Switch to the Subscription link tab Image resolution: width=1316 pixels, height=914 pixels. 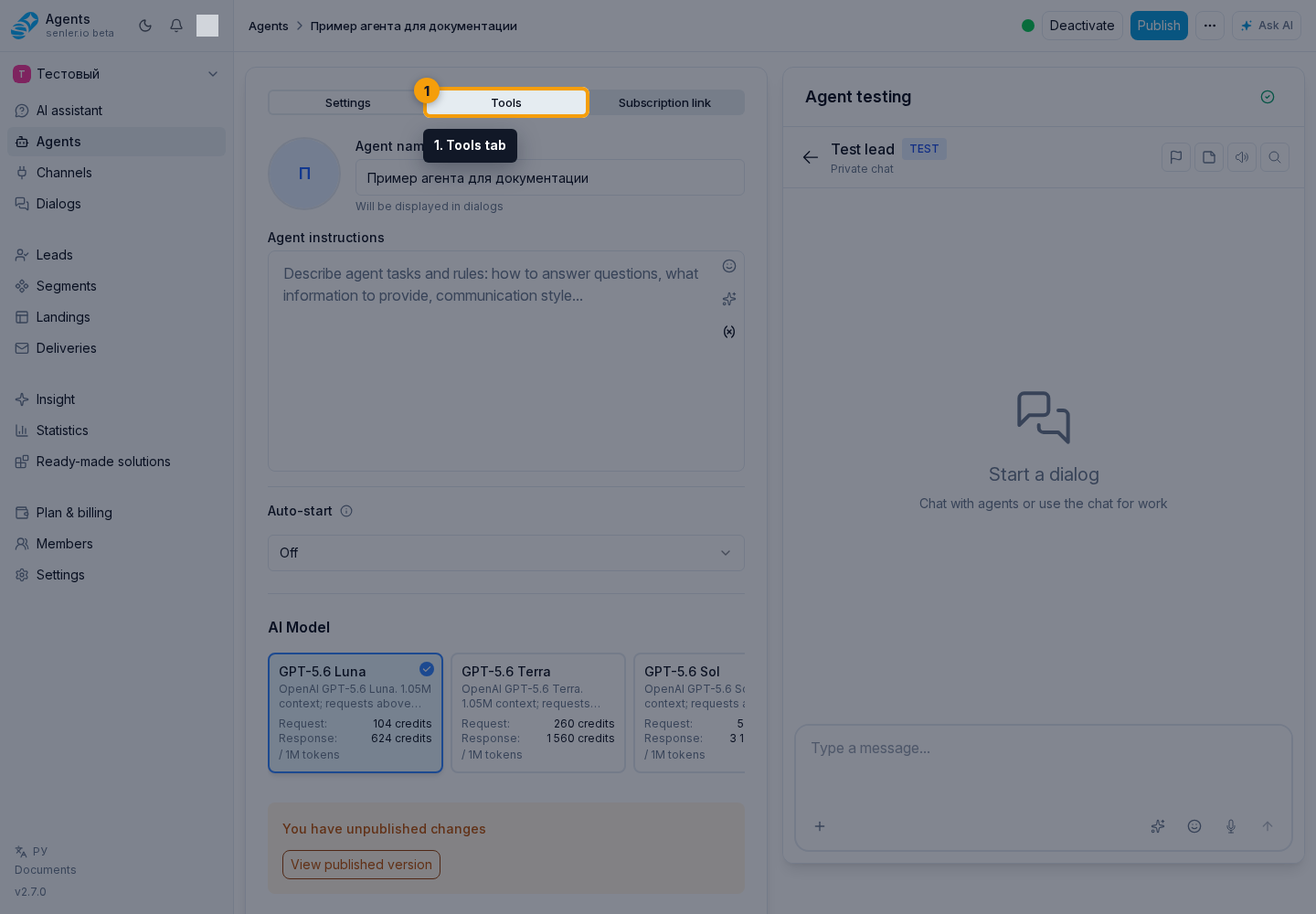664,102
